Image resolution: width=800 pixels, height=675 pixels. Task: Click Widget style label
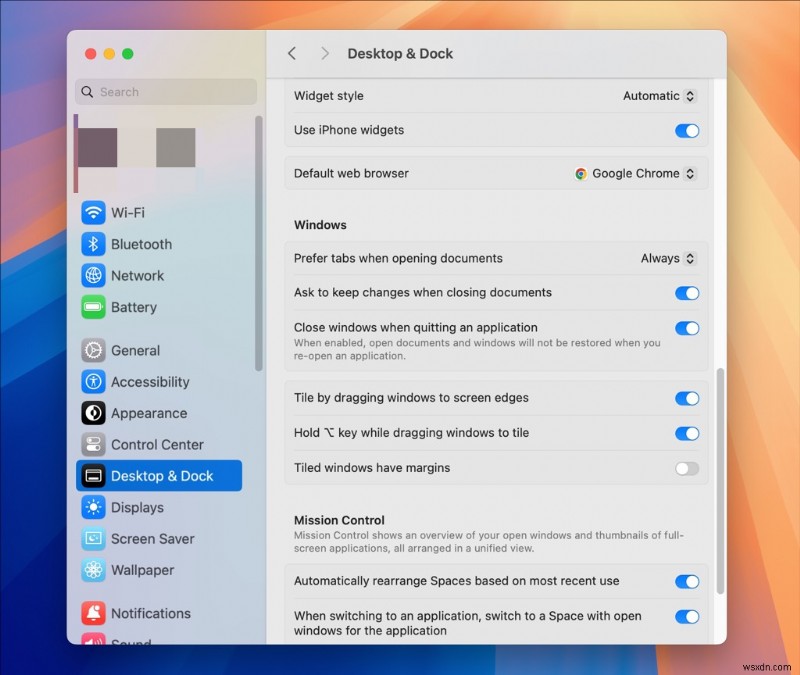click(329, 96)
